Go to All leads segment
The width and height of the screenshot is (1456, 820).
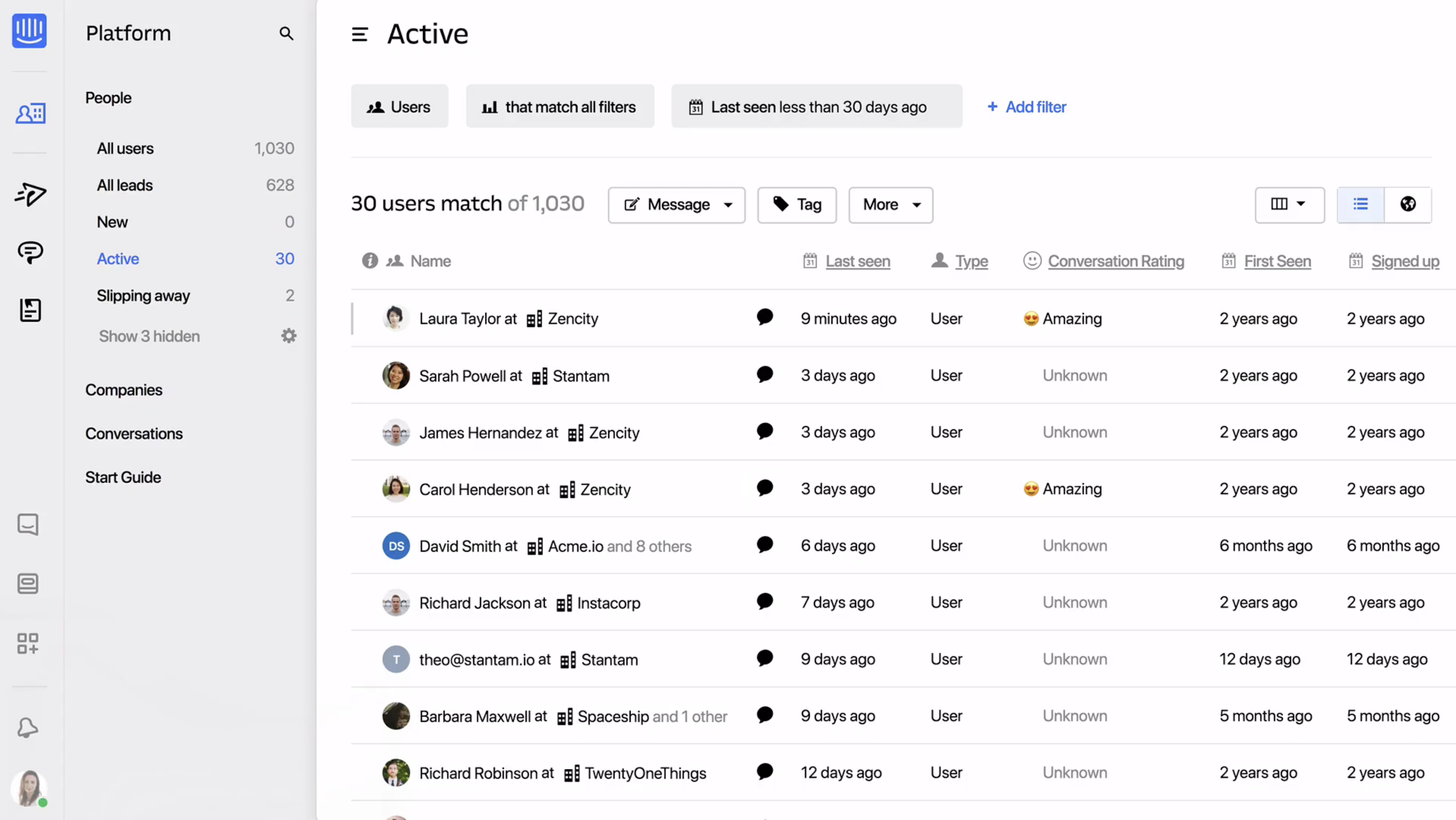coord(125,185)
